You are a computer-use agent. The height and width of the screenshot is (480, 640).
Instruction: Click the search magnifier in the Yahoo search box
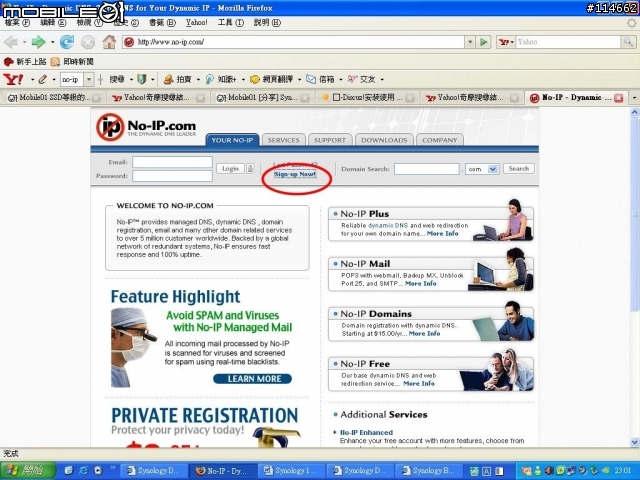(627, 42)
